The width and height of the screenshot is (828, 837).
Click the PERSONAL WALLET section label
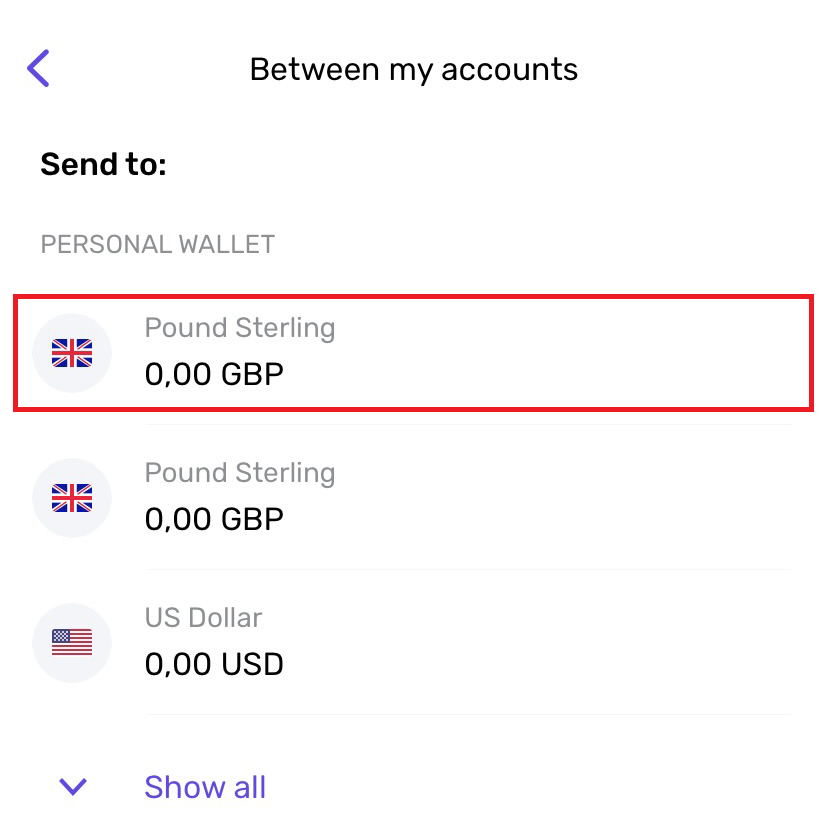157,244
